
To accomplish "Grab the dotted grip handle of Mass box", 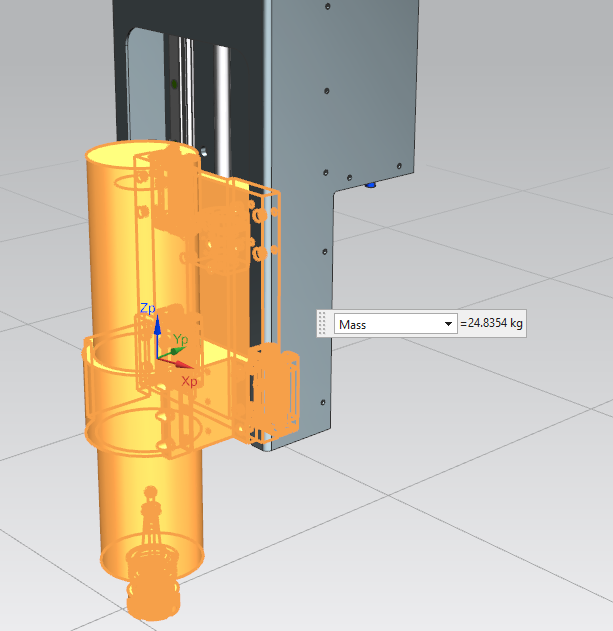I will click(x=323, y=324).
